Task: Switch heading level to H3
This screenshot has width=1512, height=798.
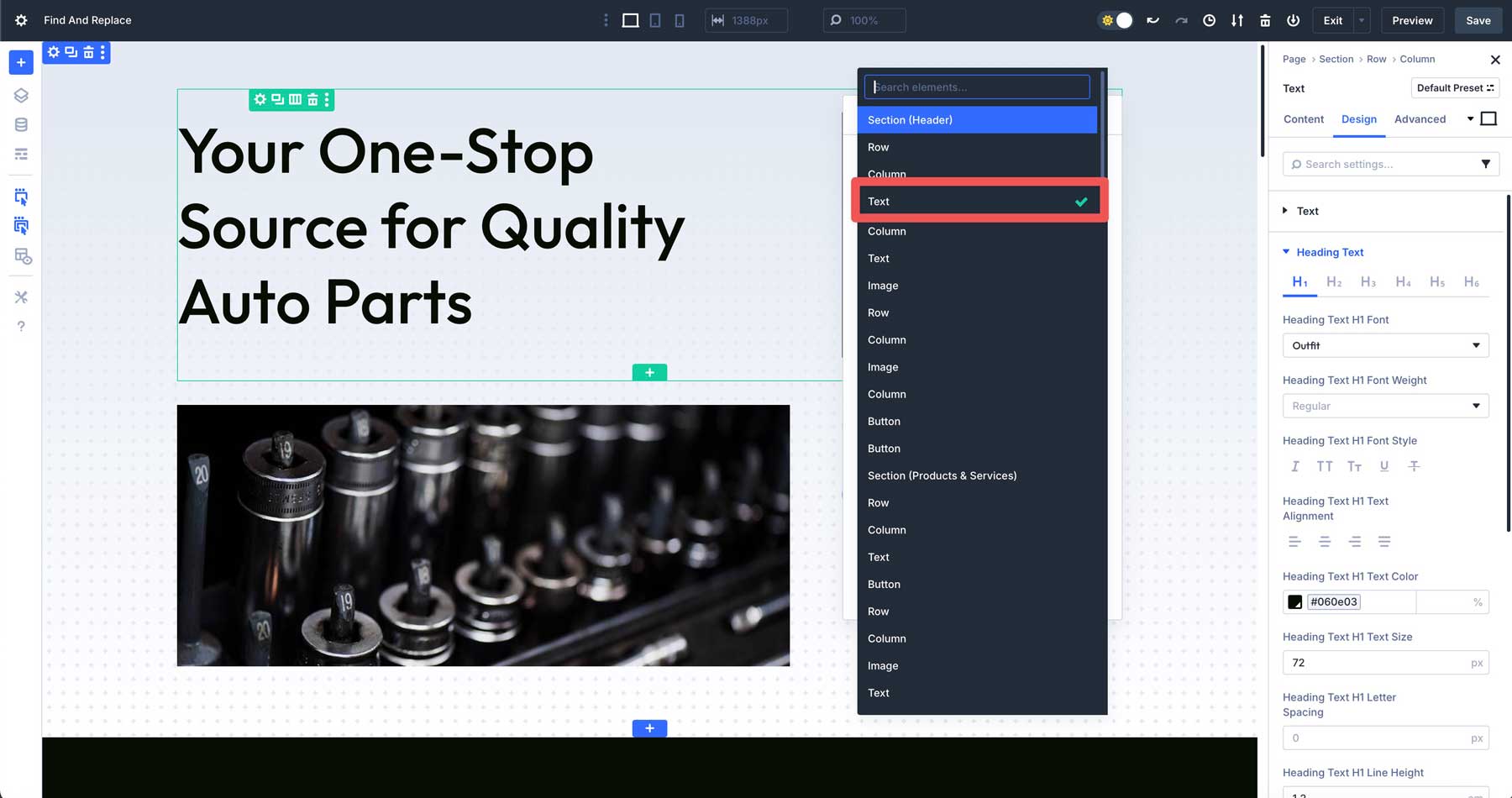Action: coord(1368,282)
